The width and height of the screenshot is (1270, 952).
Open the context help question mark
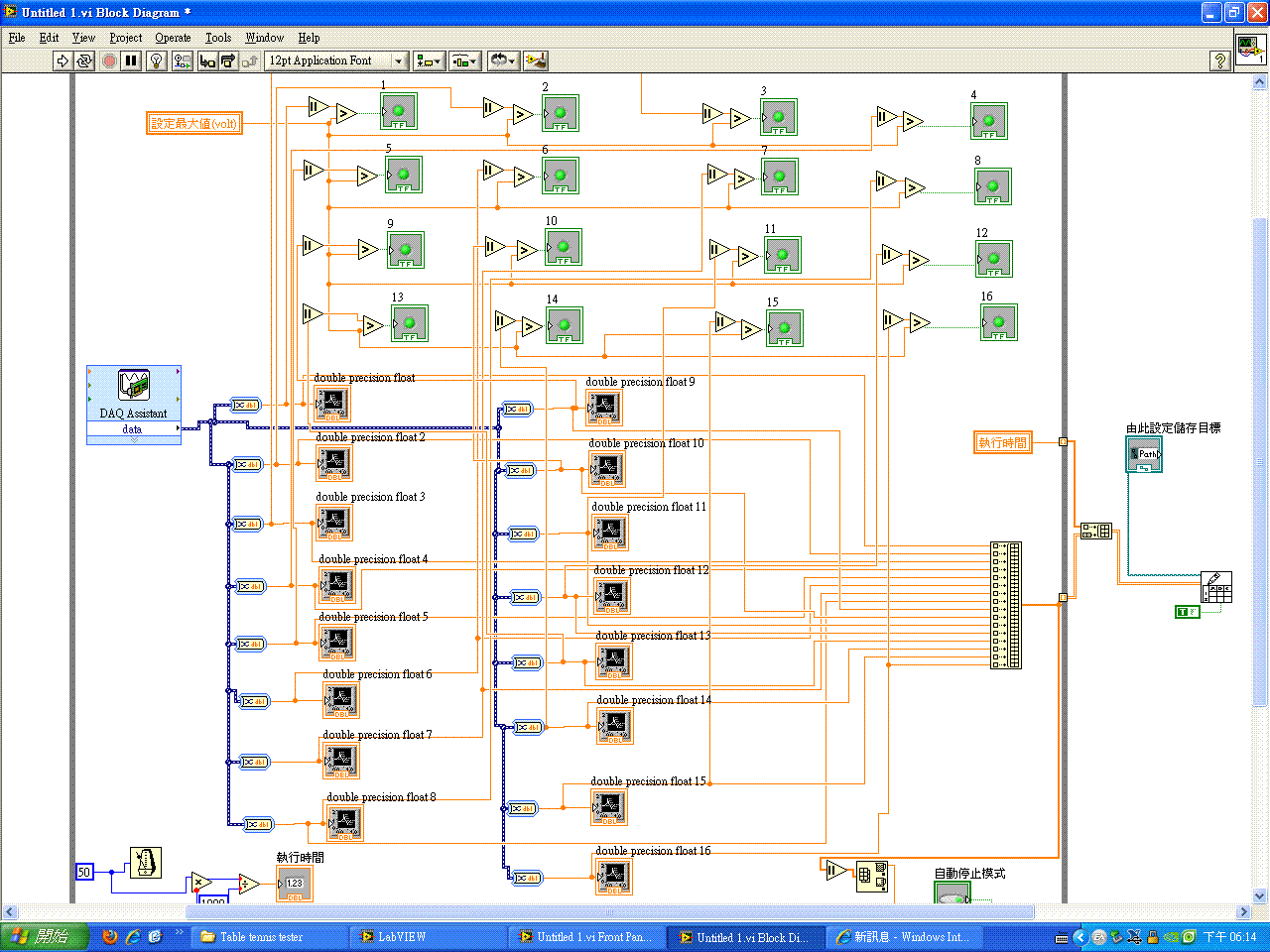pyautogui.click(x=1220, y=61)
